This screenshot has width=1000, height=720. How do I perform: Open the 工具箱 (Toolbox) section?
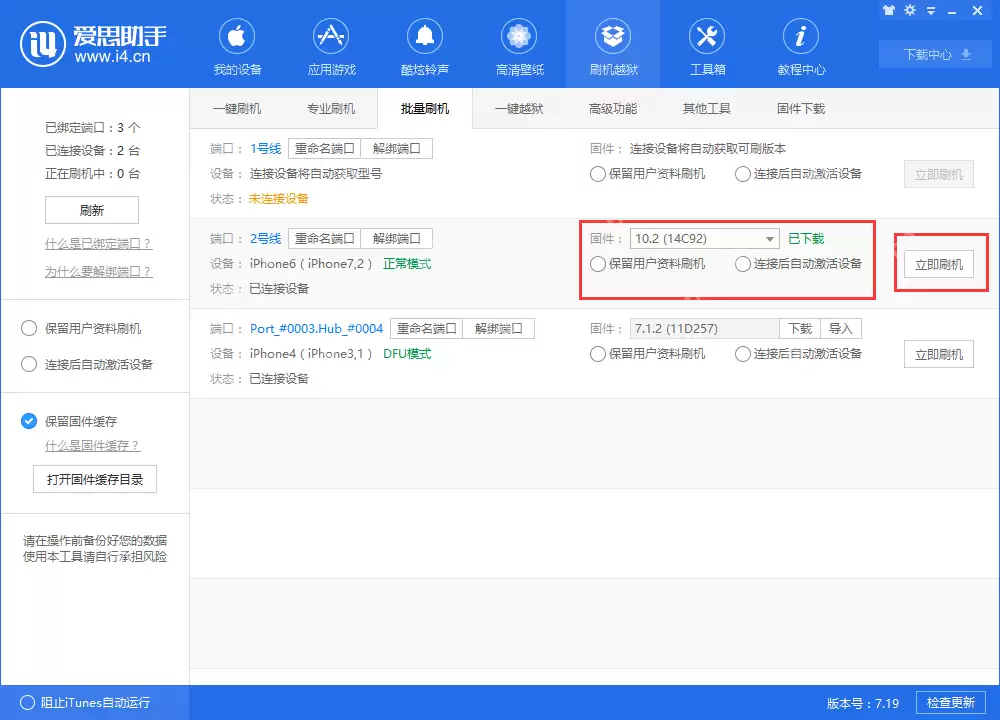(x=707, y=44)
